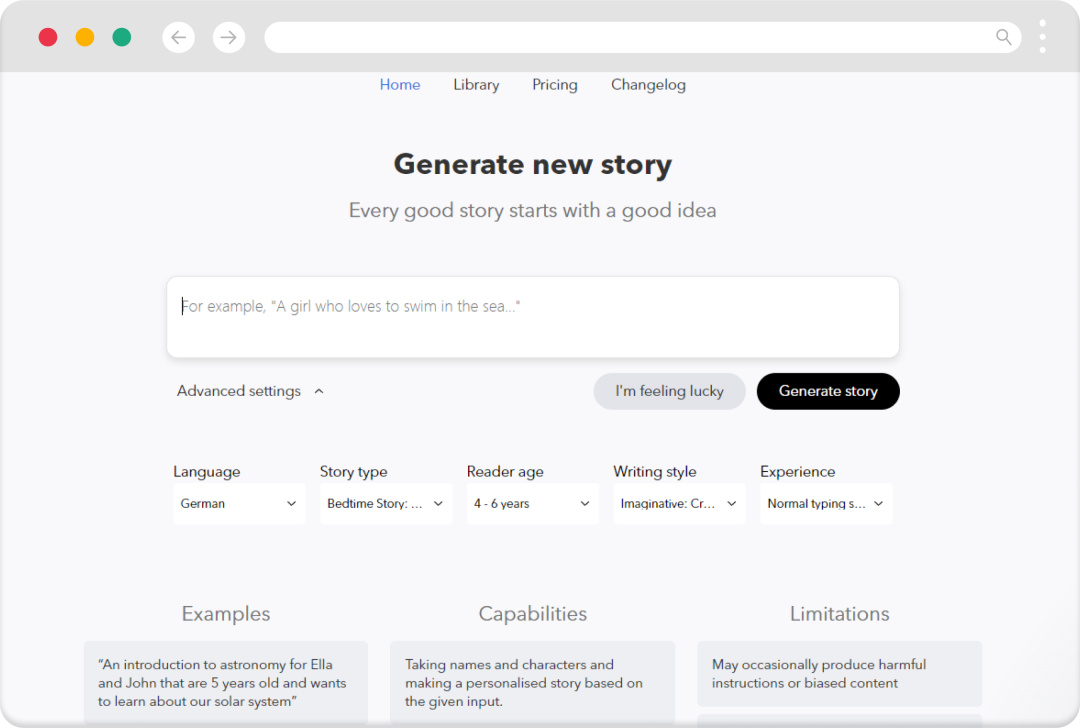This screenshot has height=728, width=1080.
Task: Click the I'm feeling lucky button
Action: pyautogui.click(x=669, y=391)
